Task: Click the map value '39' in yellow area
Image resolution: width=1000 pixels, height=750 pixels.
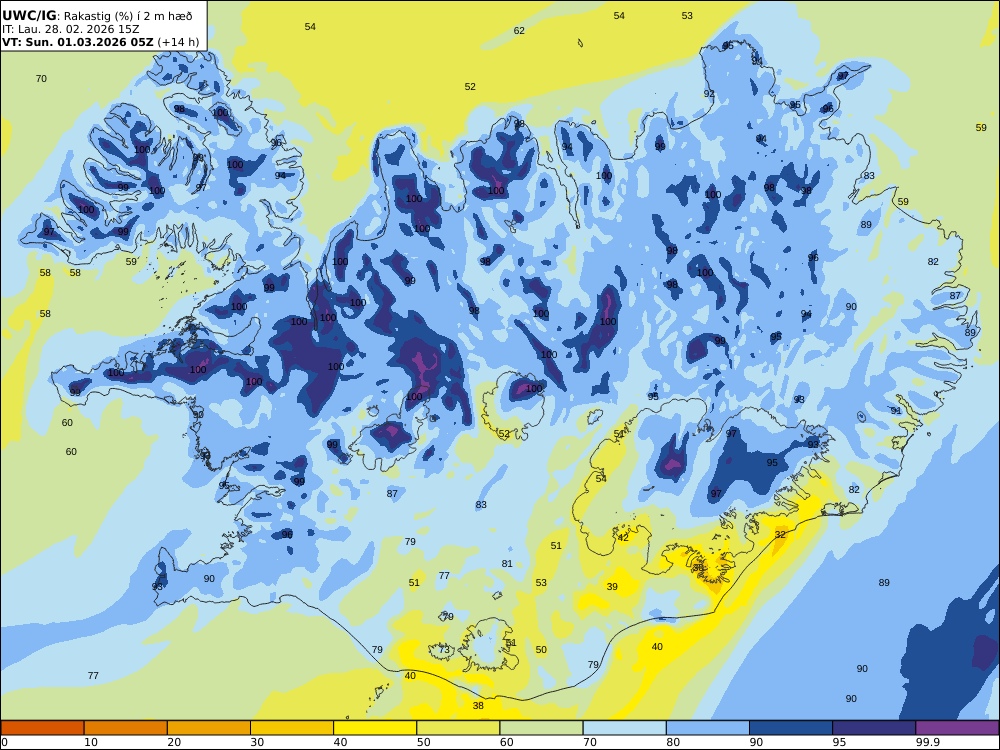Action: pos(612,587)
